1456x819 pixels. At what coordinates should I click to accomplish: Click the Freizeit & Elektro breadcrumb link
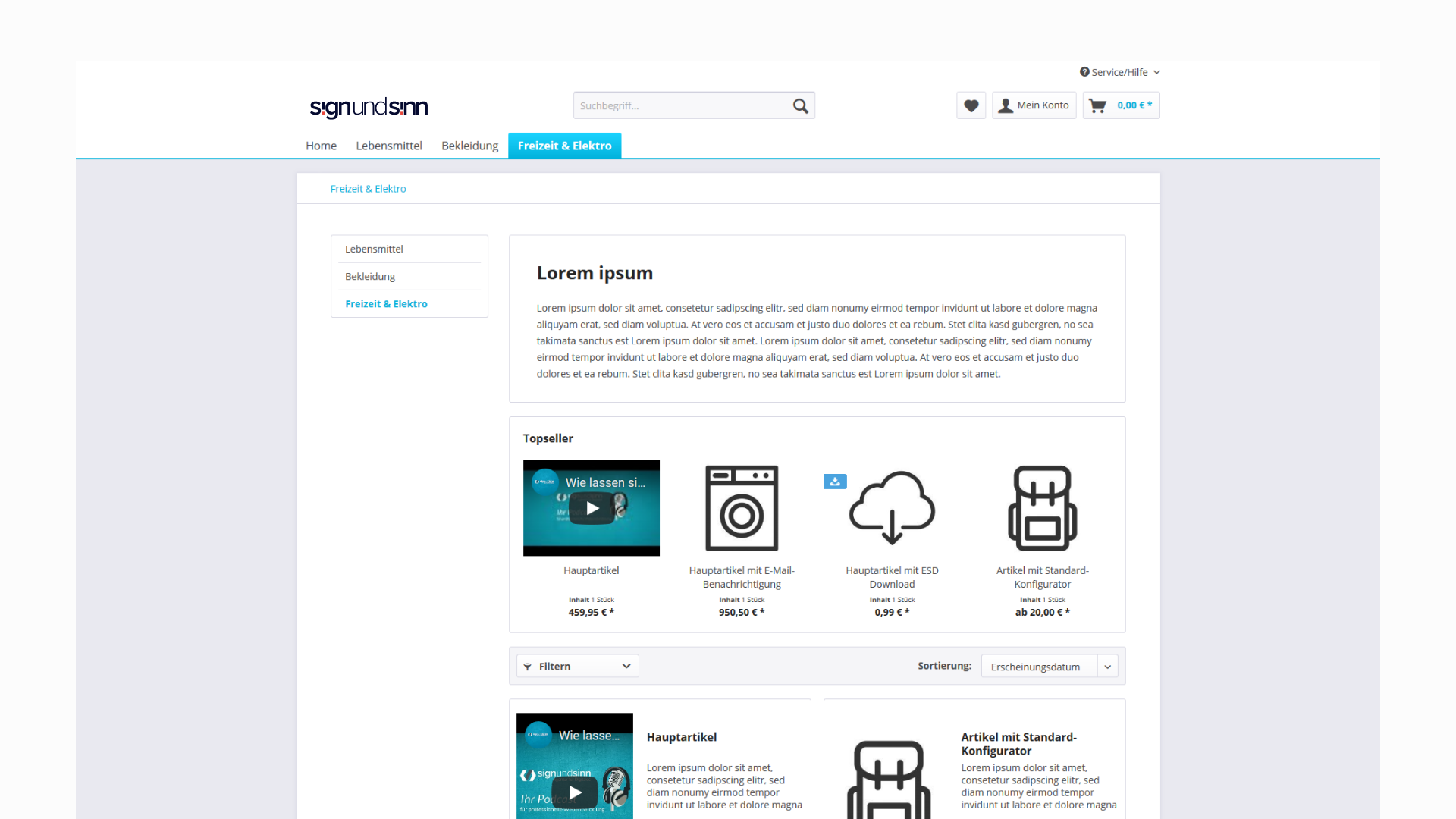coord(368,189)
